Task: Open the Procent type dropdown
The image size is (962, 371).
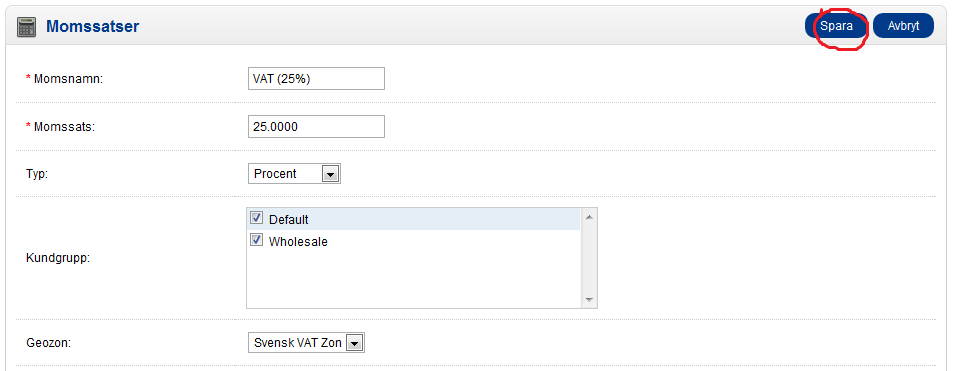Action: (x=294, y=174)
